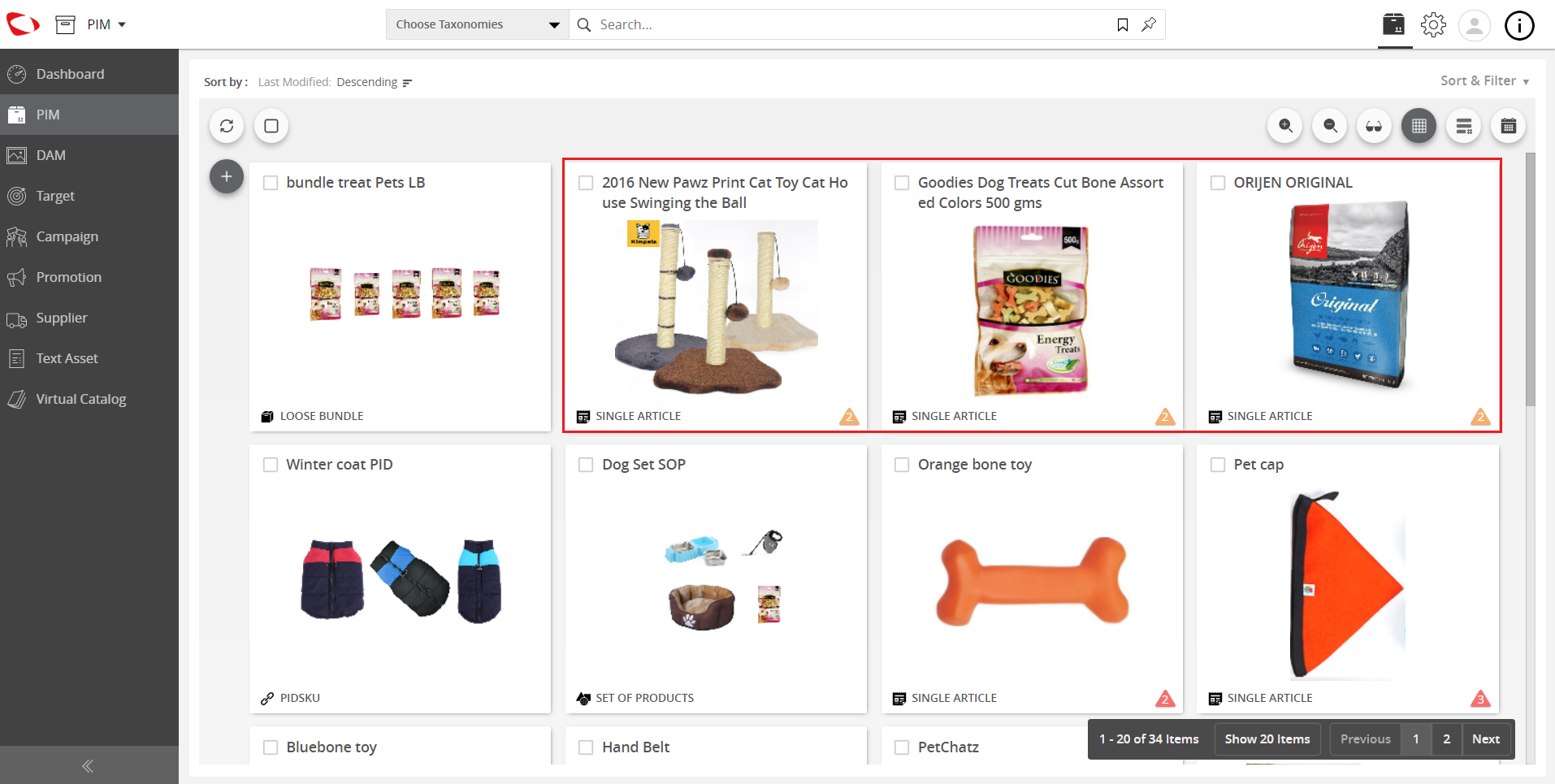
Task: Open the Goodies dog treats product image
Action: pyautogui.click(x=1031, y=310)
